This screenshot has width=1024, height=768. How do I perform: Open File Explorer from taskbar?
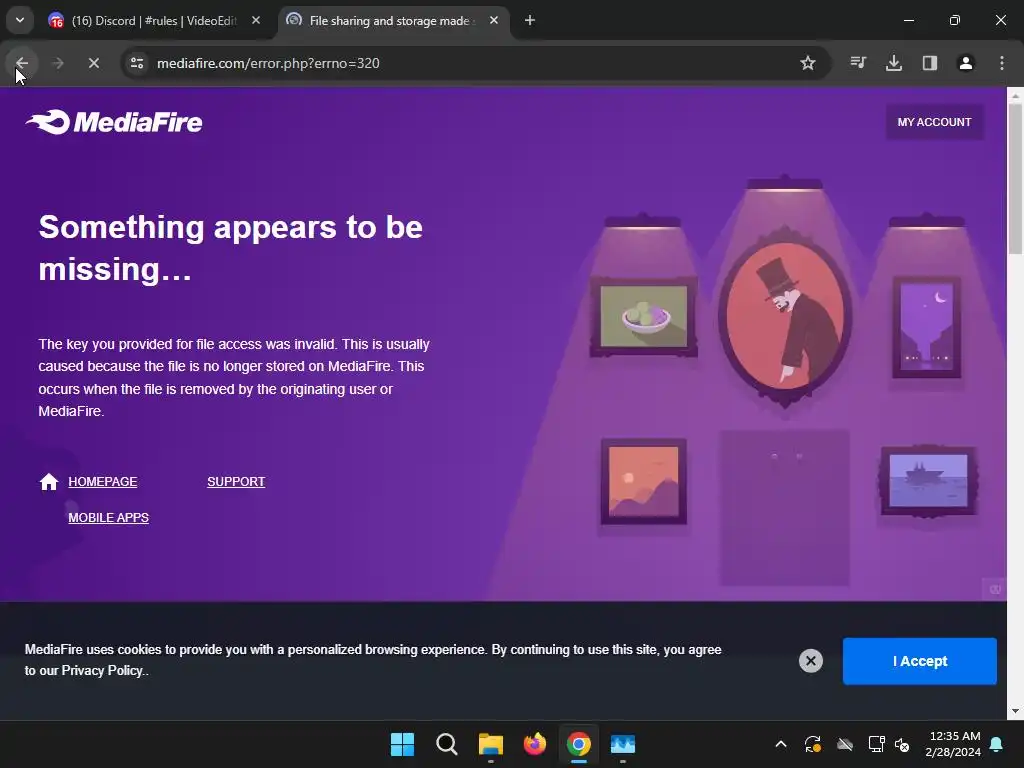click(490, 744)
